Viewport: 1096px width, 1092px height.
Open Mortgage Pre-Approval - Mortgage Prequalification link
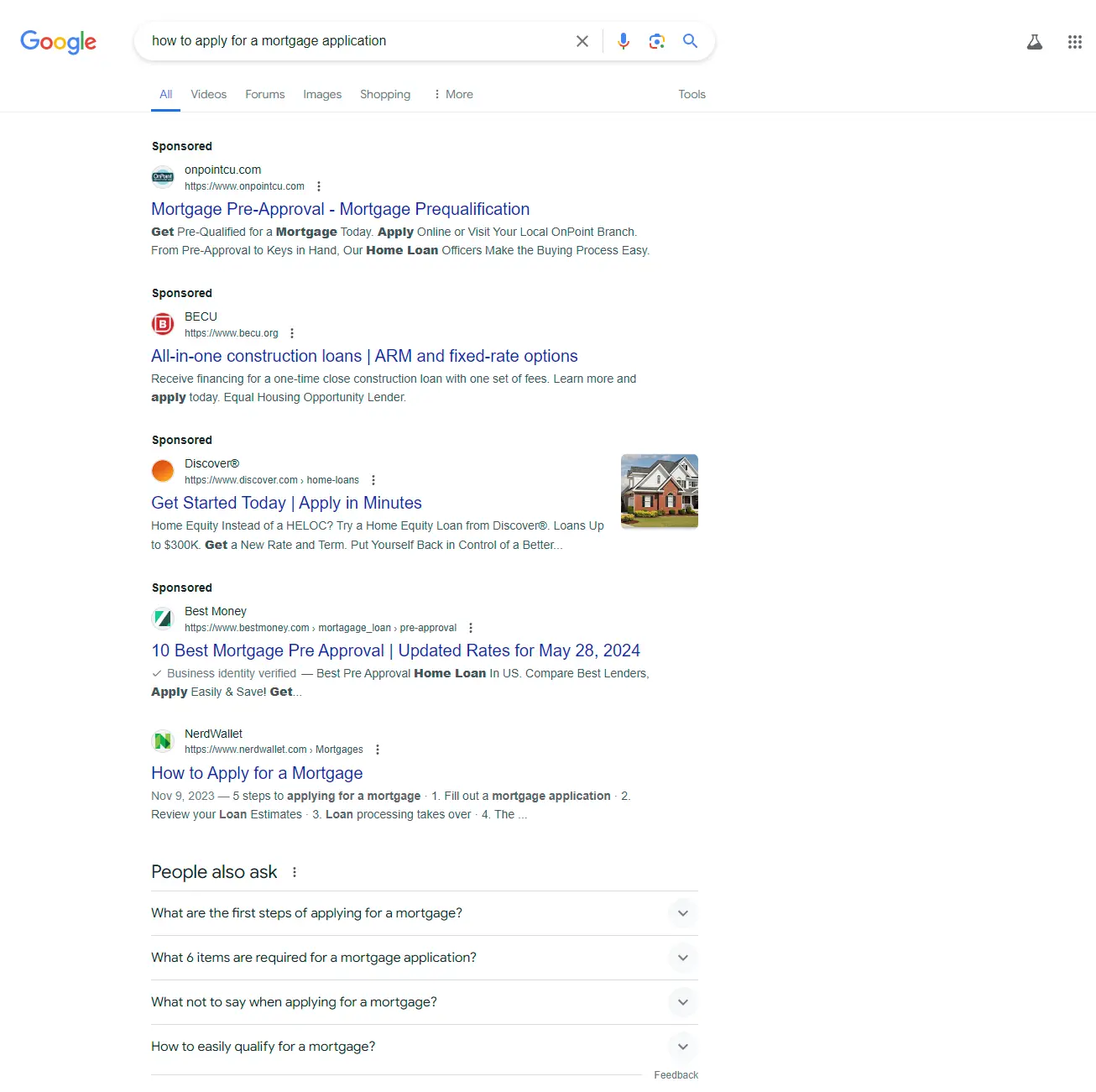point(341,209)
